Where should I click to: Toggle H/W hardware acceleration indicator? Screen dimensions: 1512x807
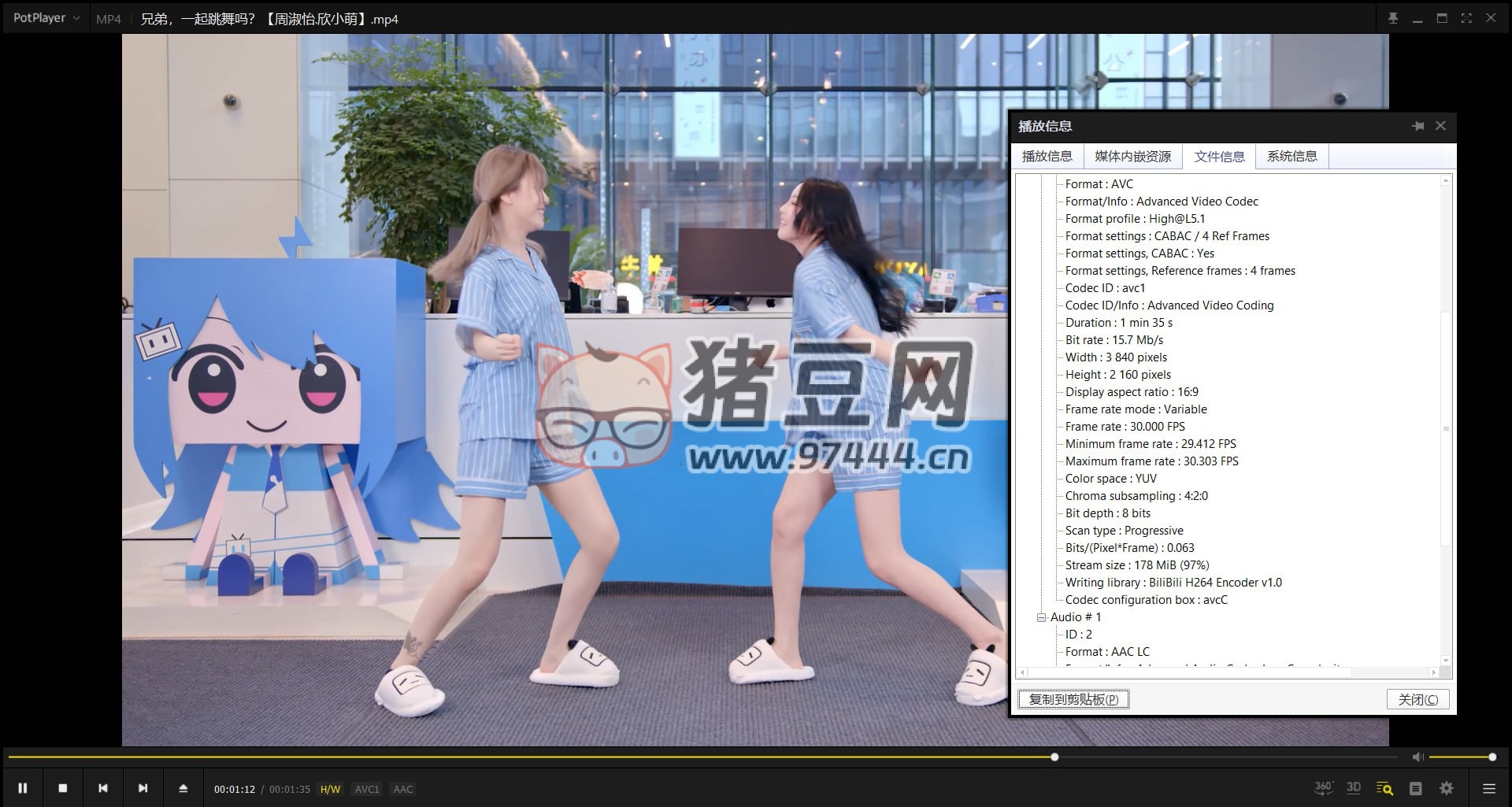click(x=330, y=789)
